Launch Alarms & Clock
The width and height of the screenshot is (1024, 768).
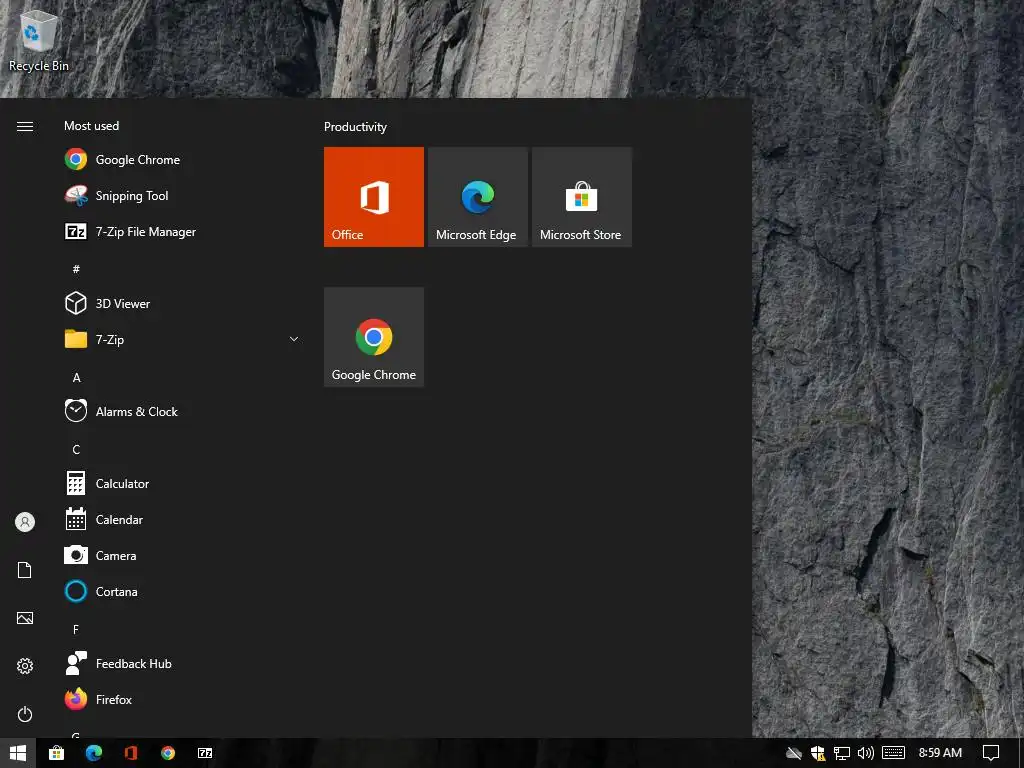[x=183, y=411]
